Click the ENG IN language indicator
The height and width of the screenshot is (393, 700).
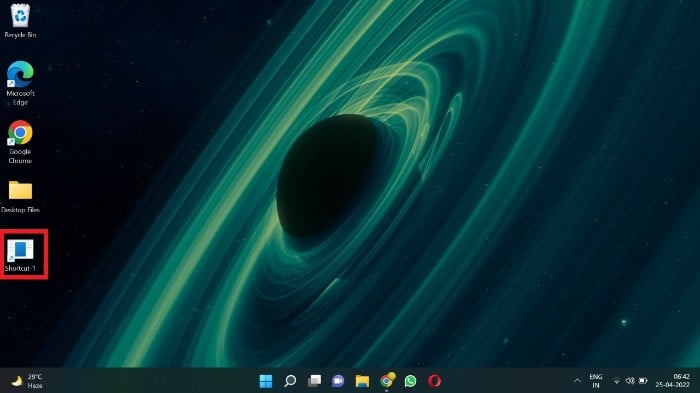click(596, 381)
